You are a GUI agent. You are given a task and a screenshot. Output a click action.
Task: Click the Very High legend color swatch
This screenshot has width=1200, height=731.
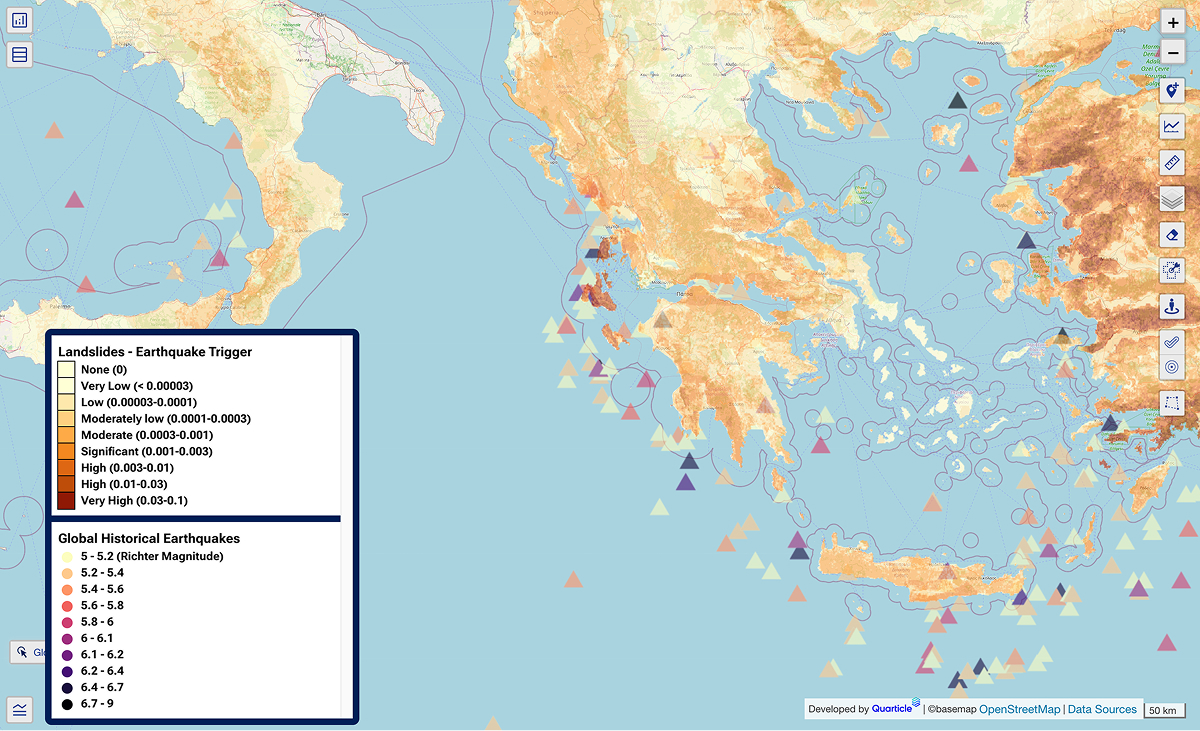point(65,500)
